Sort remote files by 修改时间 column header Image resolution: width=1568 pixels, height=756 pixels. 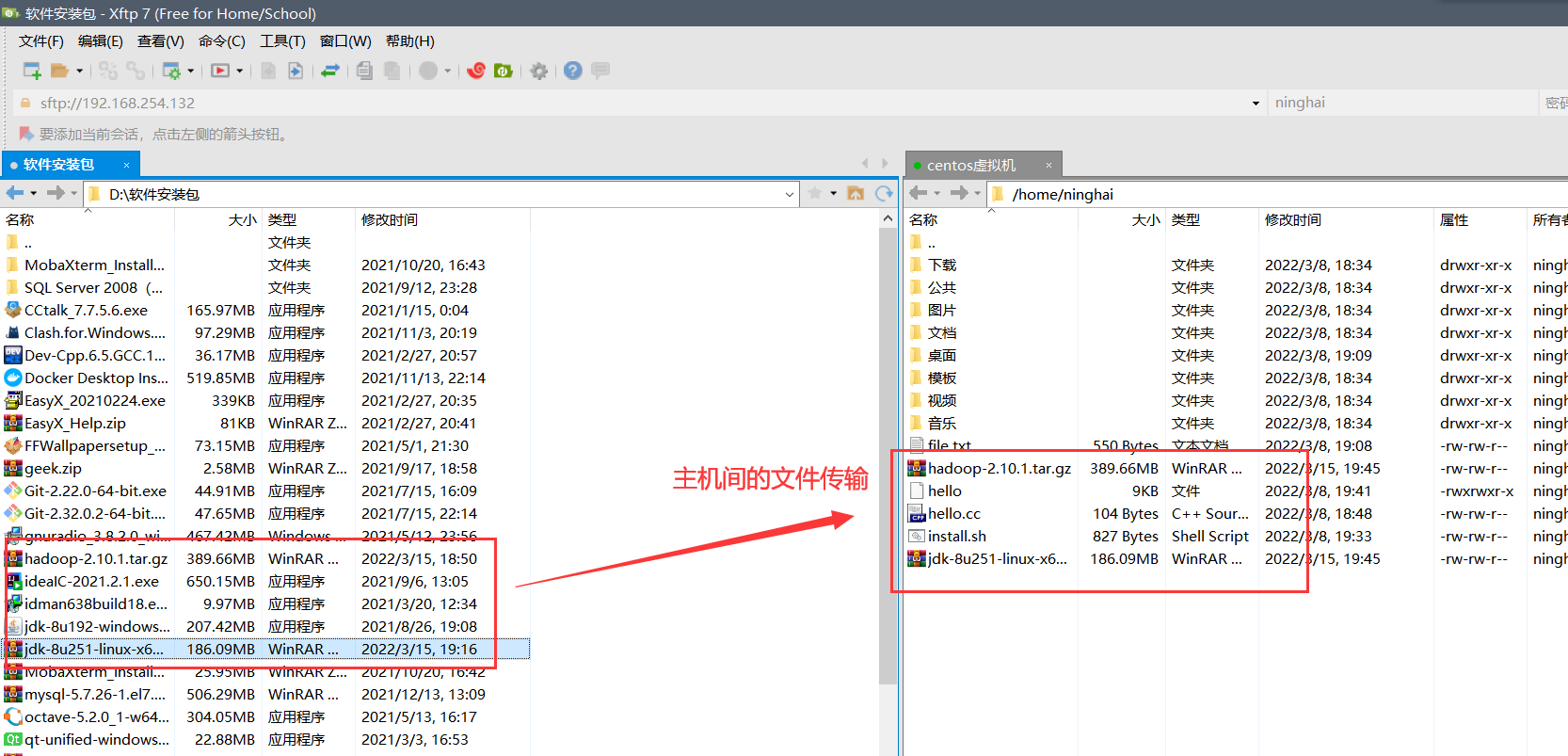pyautogui.click(x=1346, y=219)
